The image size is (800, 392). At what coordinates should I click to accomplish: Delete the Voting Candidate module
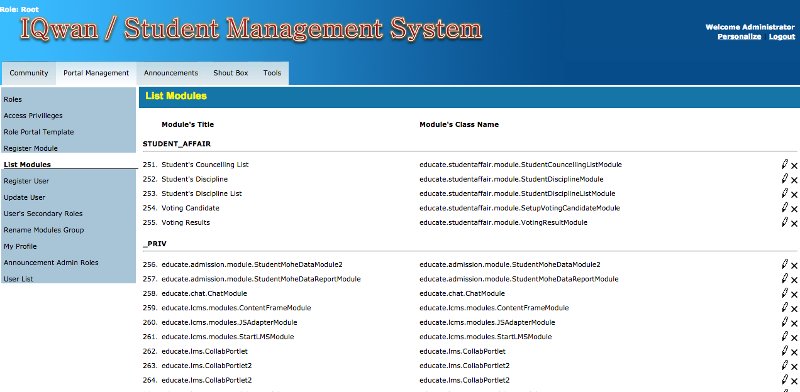click(794, 208)
